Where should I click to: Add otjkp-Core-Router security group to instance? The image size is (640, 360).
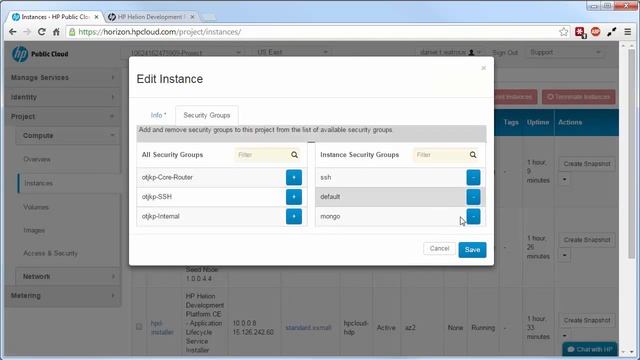294,178
